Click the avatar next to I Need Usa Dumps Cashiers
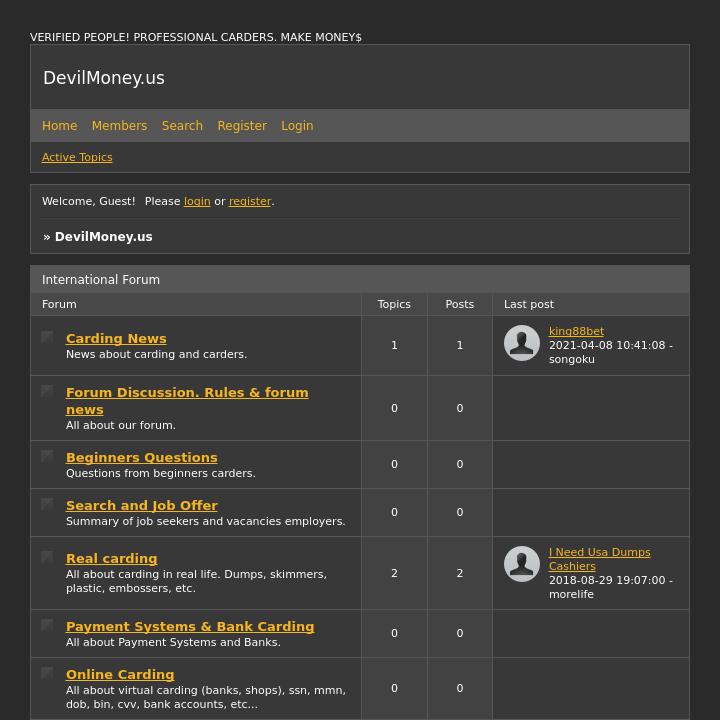This screenshot has height=720, width=720. pyautogui.click(x=522, y=564)
